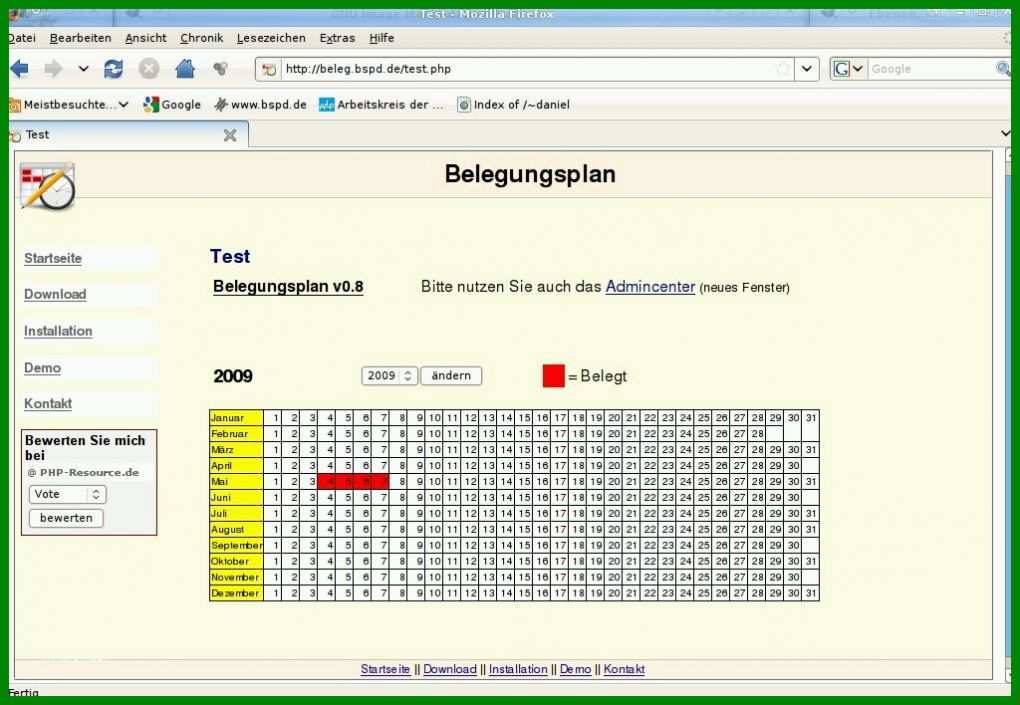Open the Admincenter link

click(650, 287)
